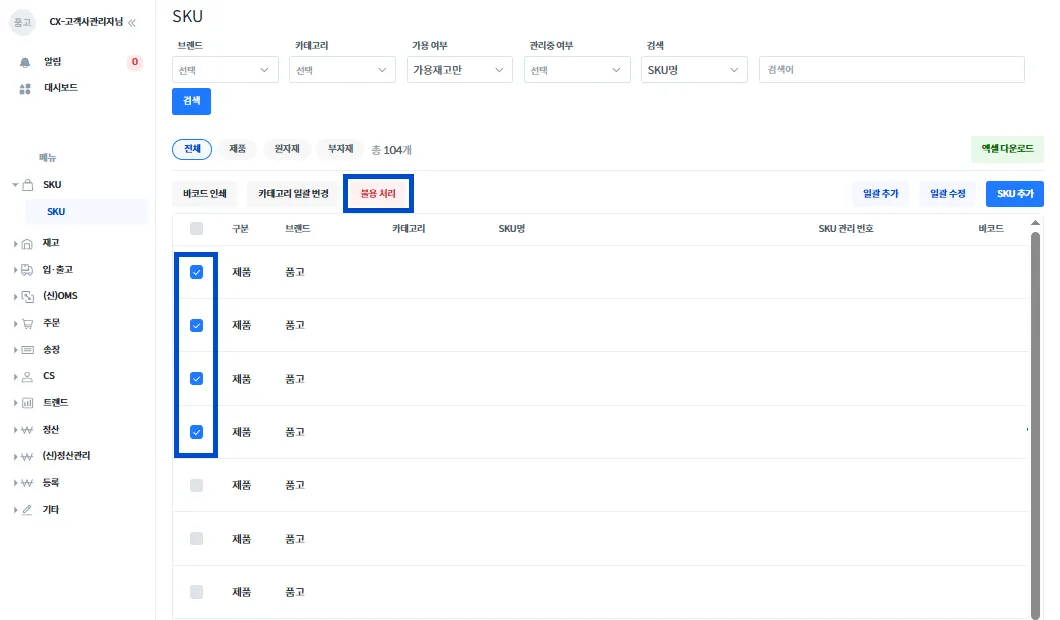Viewport: 1060px width, 620px height.
Task: Open the 대시보드 dashboard icon
Action: 25,89
